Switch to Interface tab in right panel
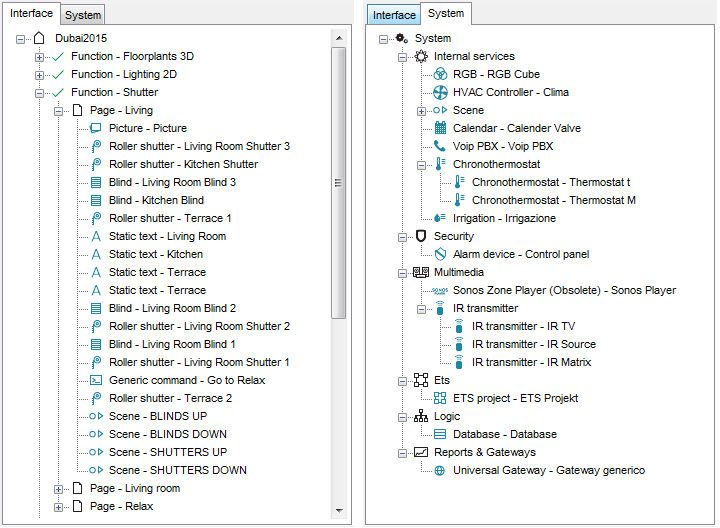The height and width of the screenshot is (528, 720). 394,15
